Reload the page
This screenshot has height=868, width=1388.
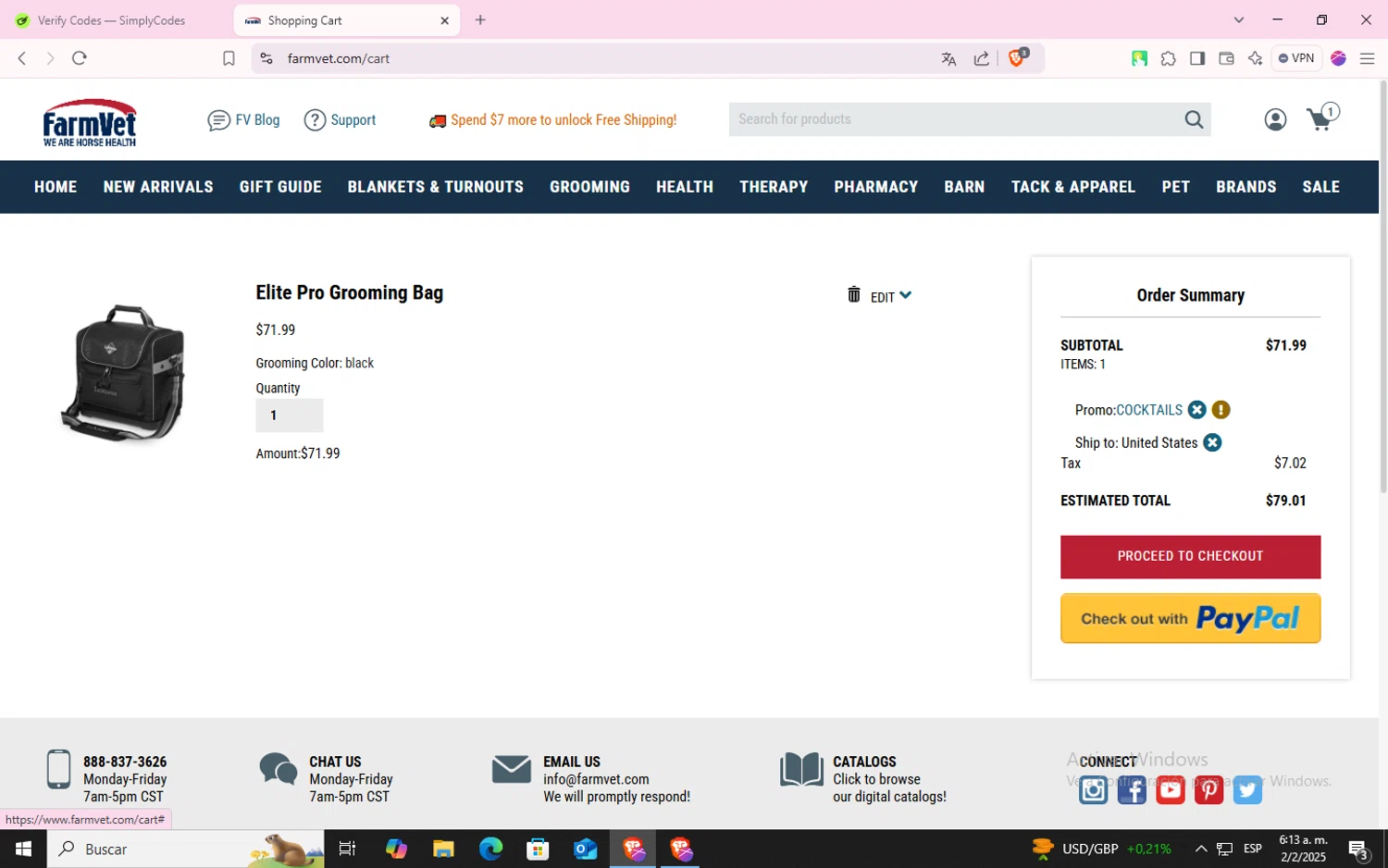point(80,58)
